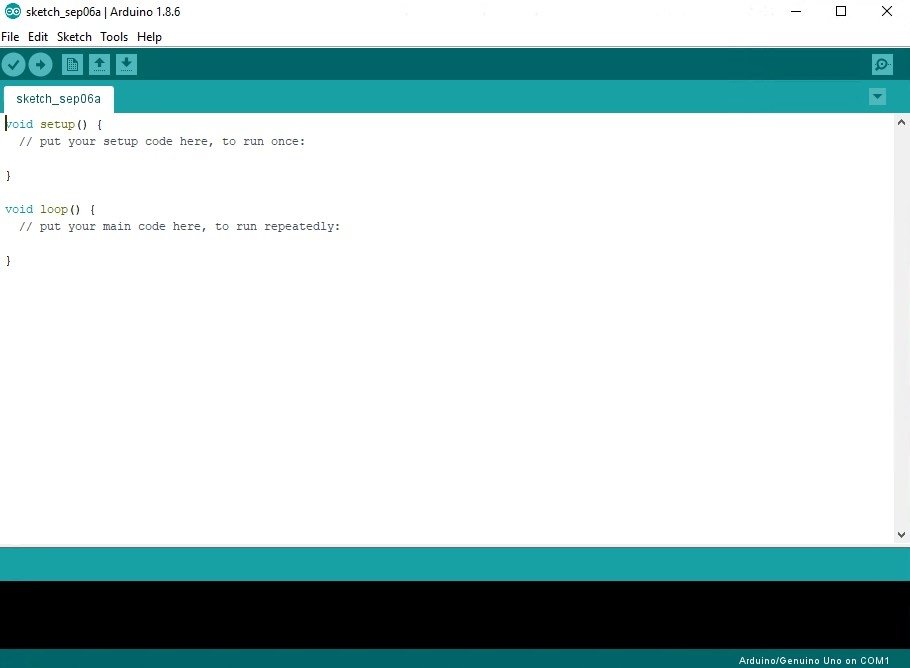Open the tab options dropdown triangle
This screenshot has width=910, height=668.
877,96
